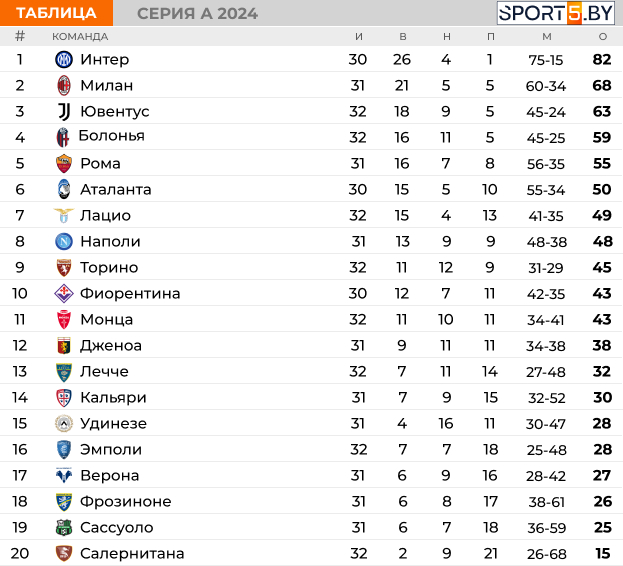Select the Салернитана team name
The width and height of the screenshot is (623, 566).
click(x=132, y=554)
